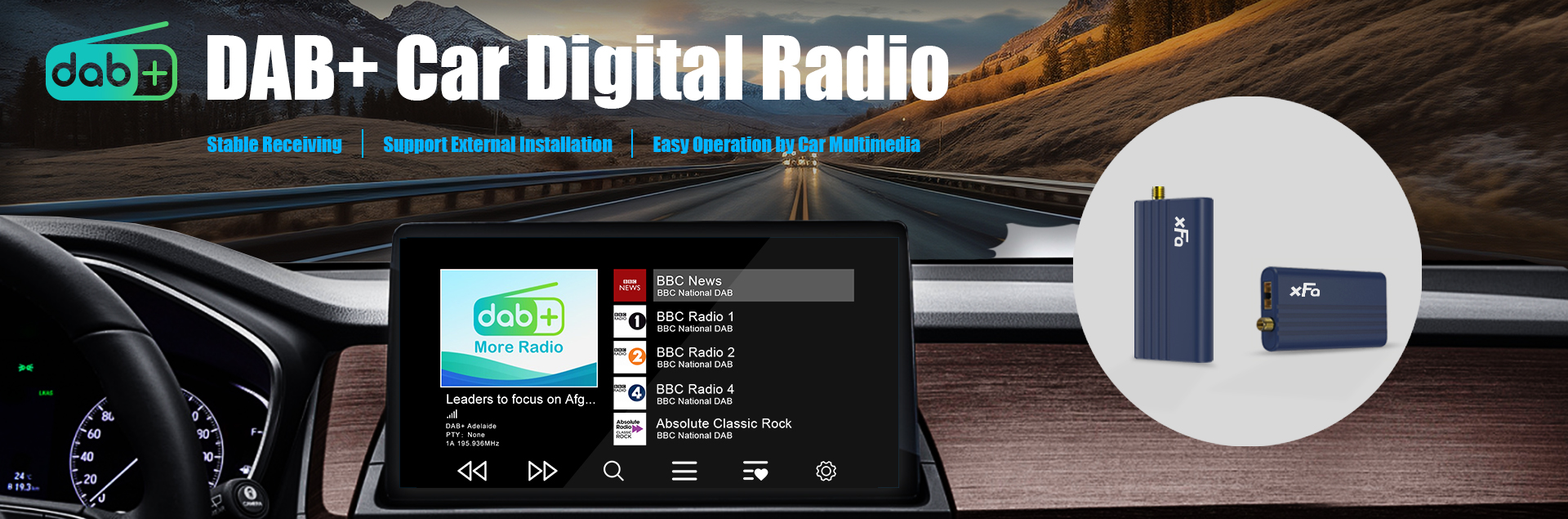Viewport: 1568px width, 519px height.
Task: Click the upright blue xFa receiver box
Action: (1174, 275)
